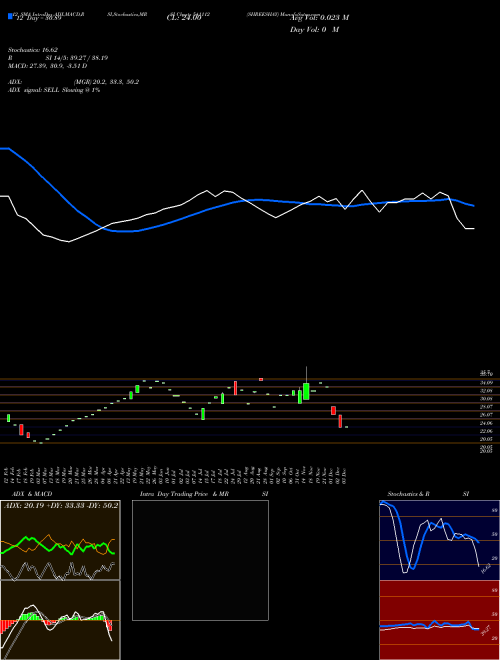Screen dimensions: 500x660
Task: Click the tall green candle with long upper wick
Action: point(306,391)
